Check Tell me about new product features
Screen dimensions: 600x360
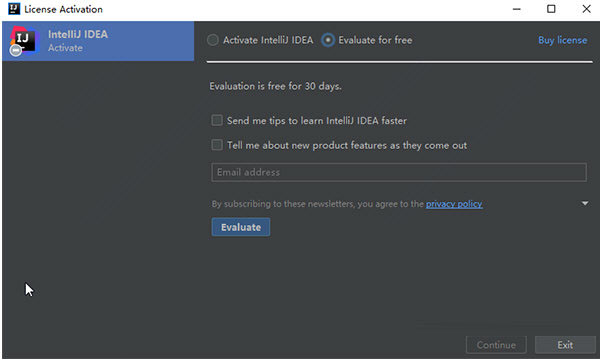coord(217,145)
